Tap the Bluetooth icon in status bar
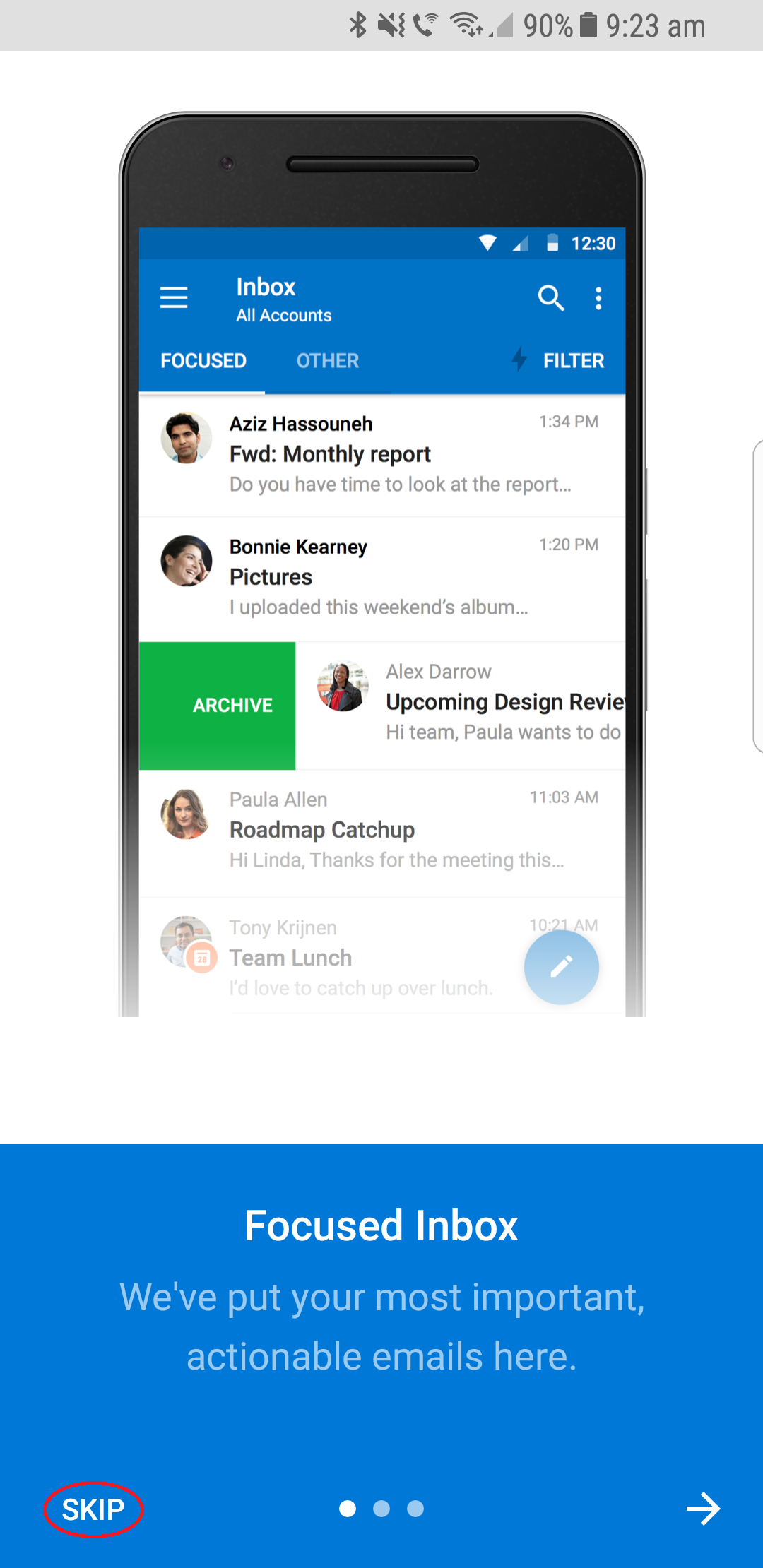Screen dimensions: 763x1568 click(358, 25)
